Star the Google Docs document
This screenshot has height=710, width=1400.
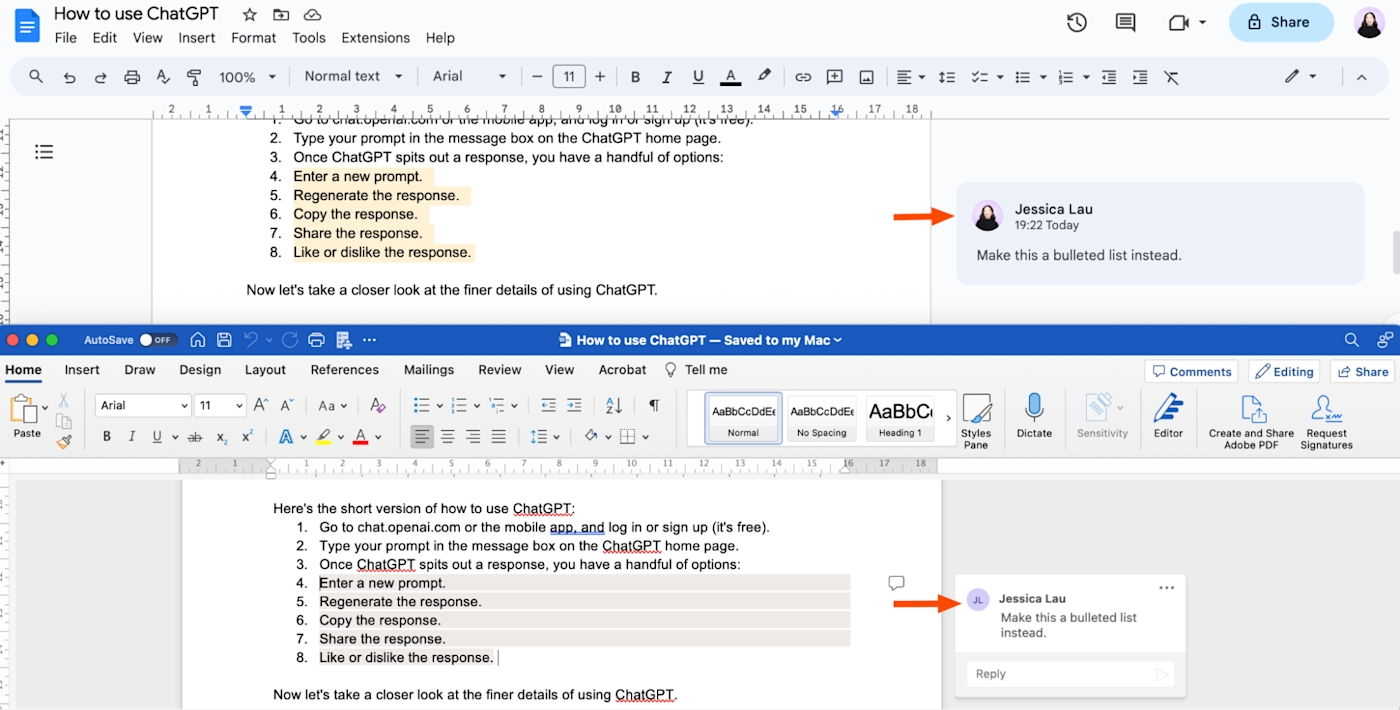pos(250,15)
